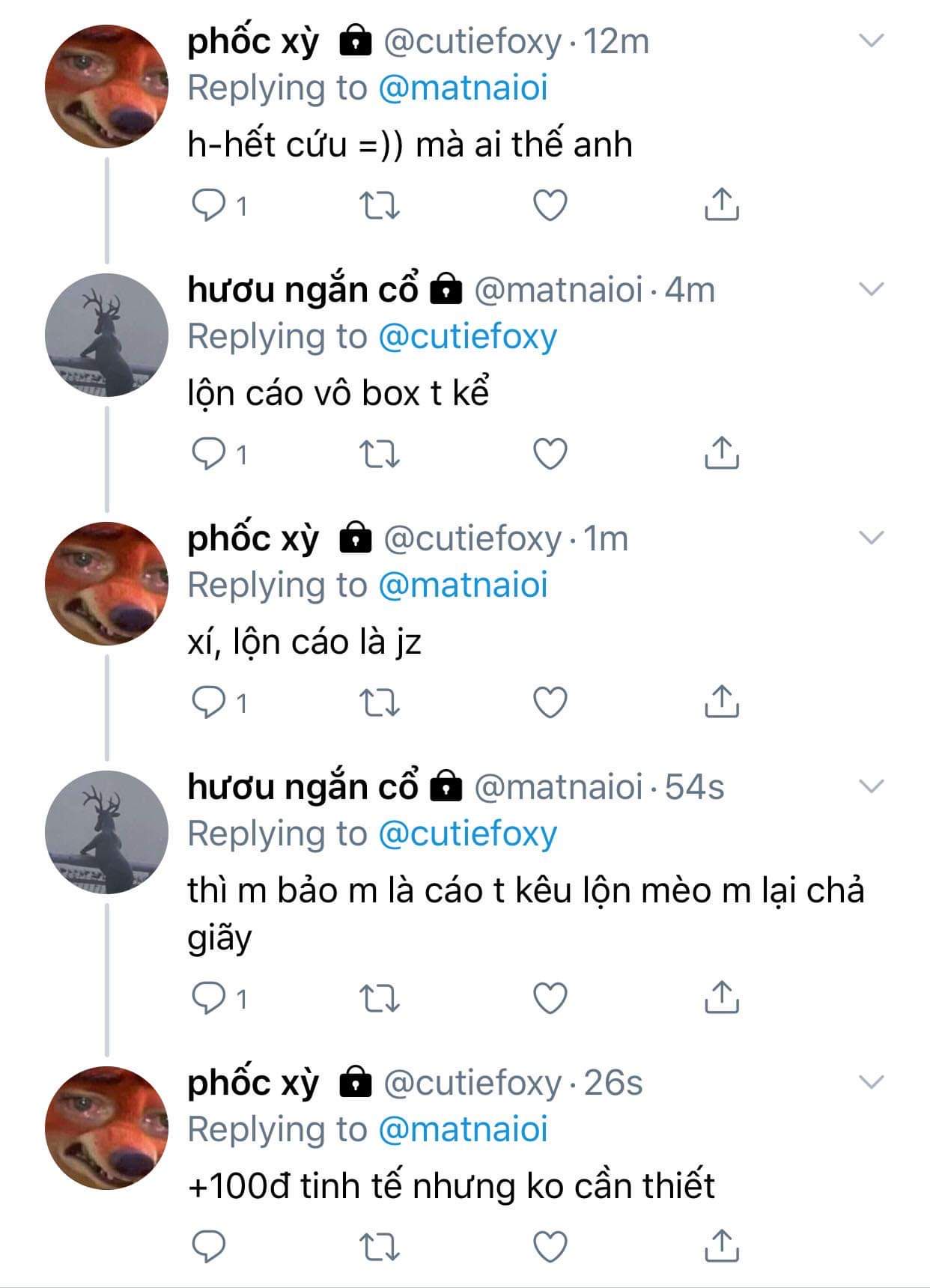The height and width of the screenshot is (1288, 930).
Task: Reply to the 'xí, lộn cáo là jz' tweet
Action: [209, 702]
